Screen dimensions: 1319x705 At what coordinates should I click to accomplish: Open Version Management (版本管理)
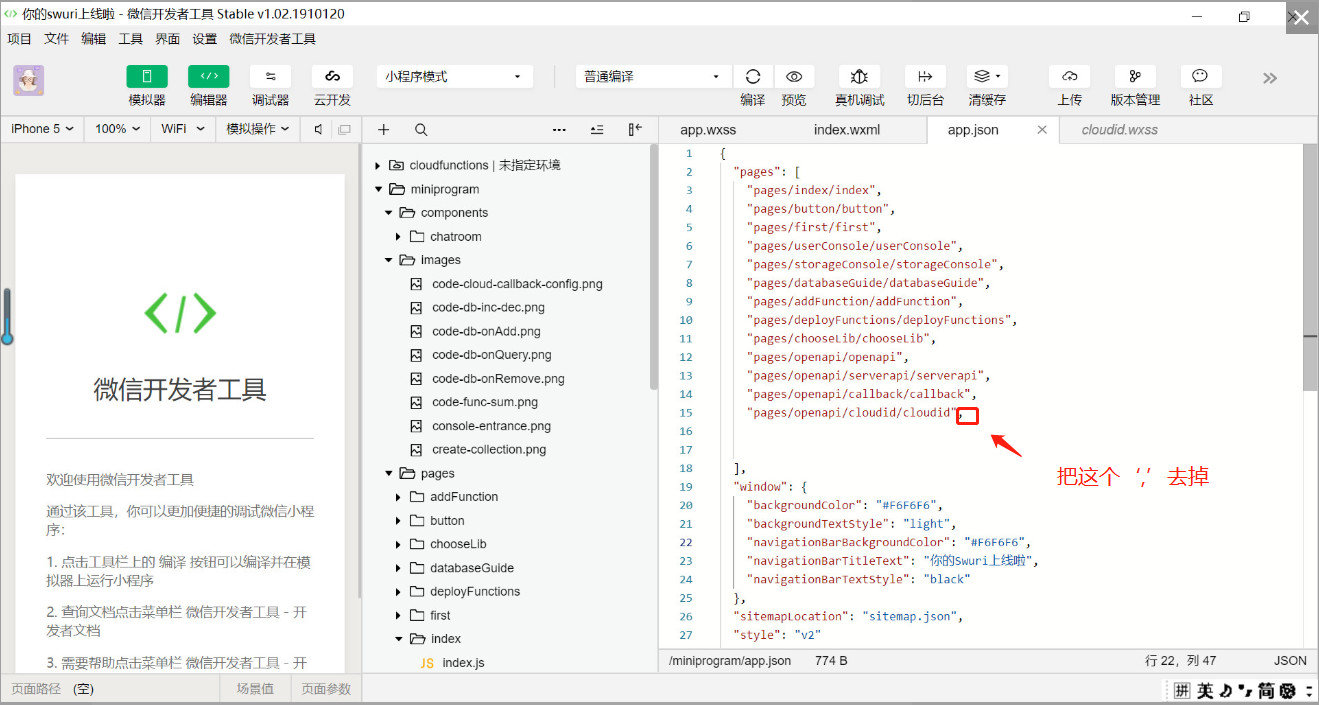tap(1135, 77)
